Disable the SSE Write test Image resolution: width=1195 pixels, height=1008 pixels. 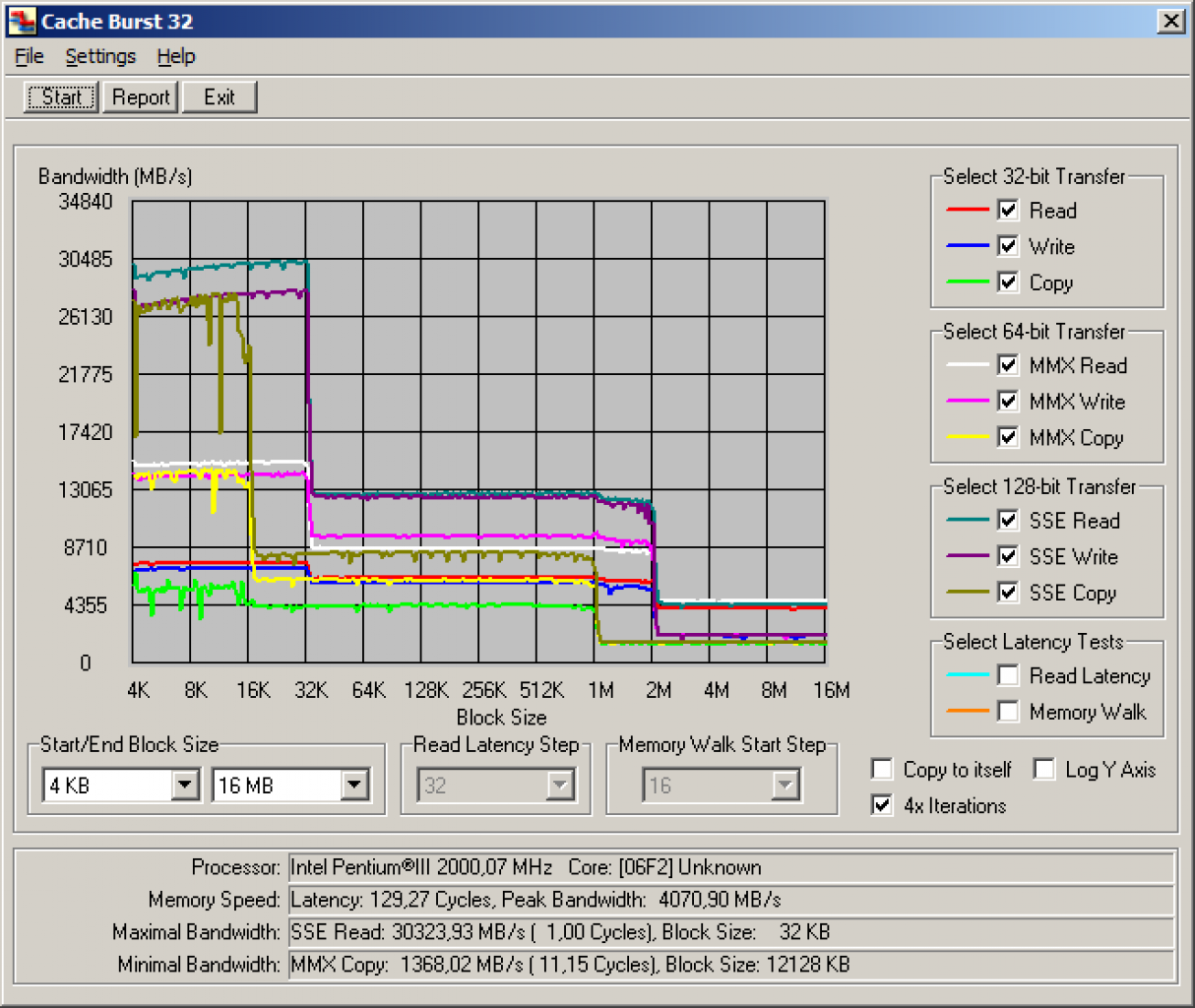(1008, 556)
